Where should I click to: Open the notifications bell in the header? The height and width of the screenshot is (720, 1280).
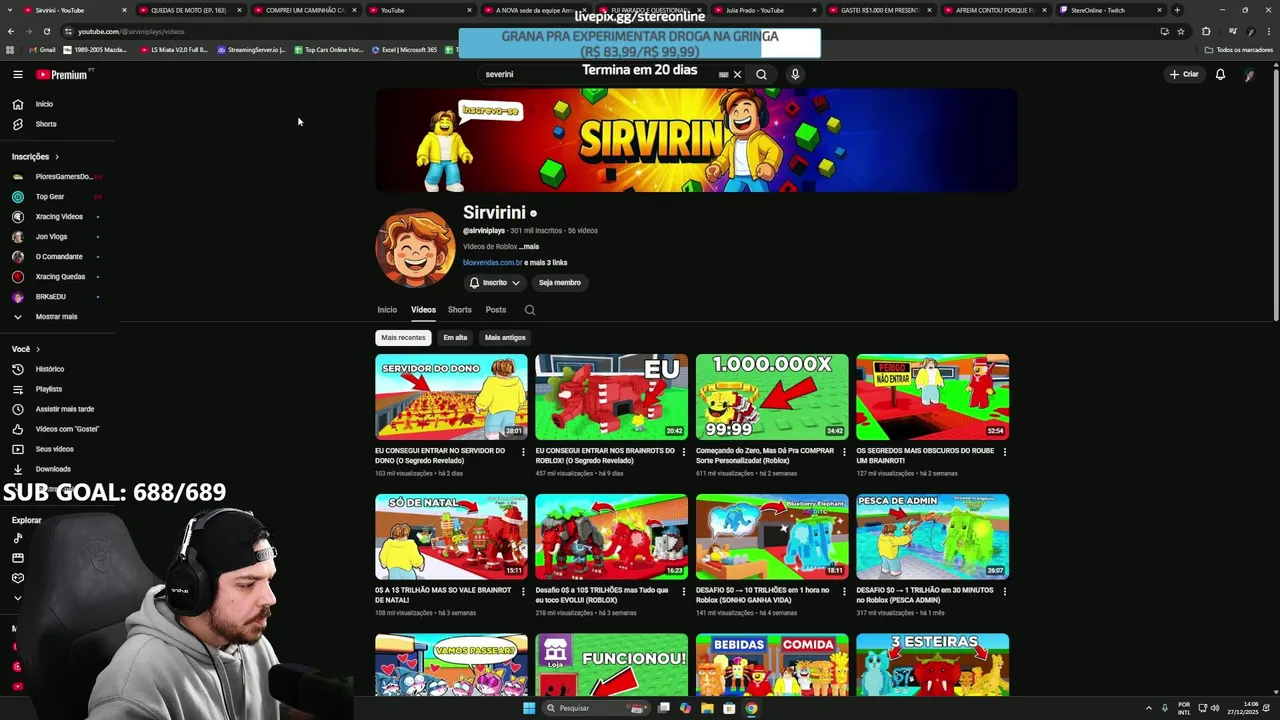[1220, 74]
